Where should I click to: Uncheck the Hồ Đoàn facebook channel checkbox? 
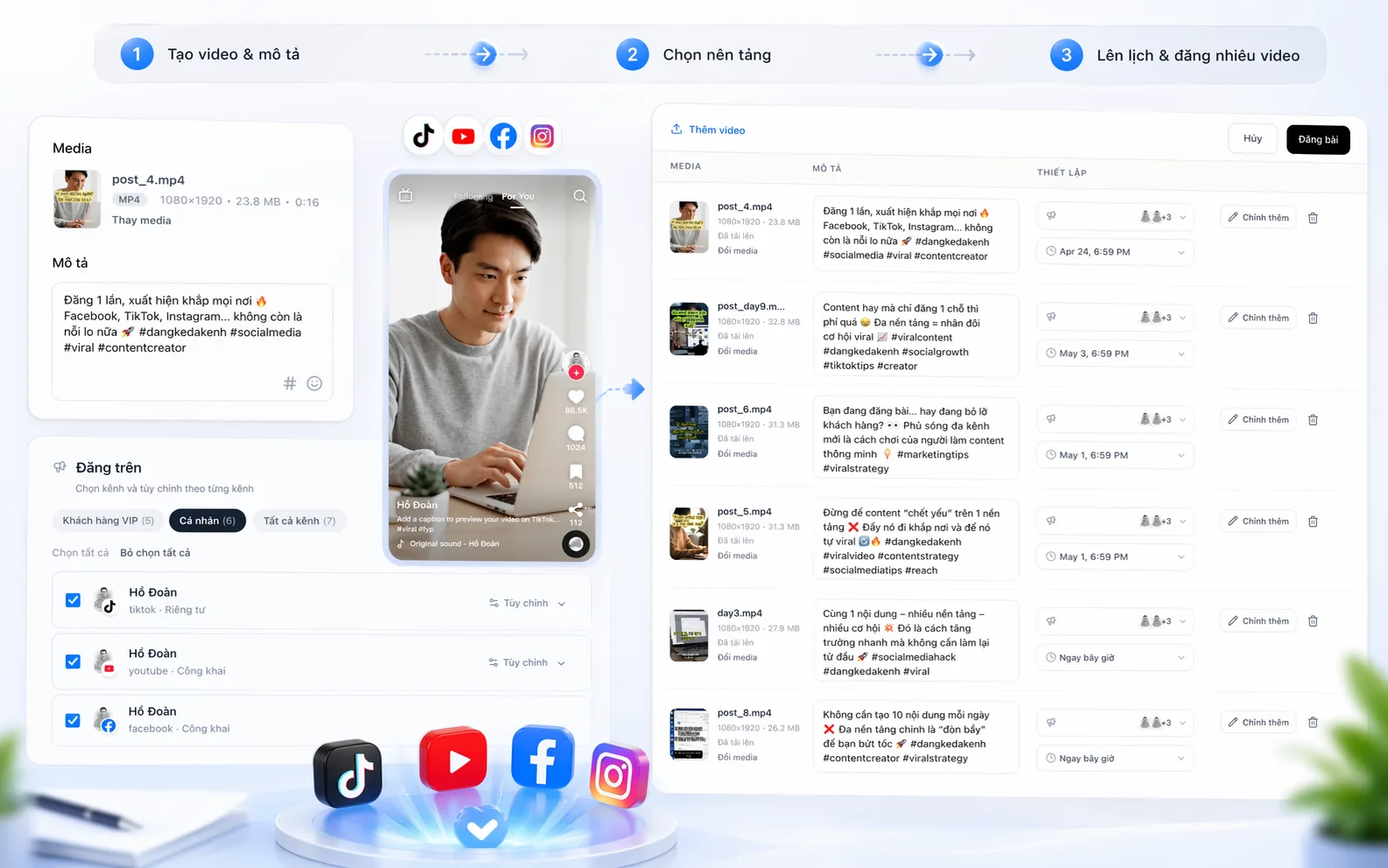(x=73, y=720)
